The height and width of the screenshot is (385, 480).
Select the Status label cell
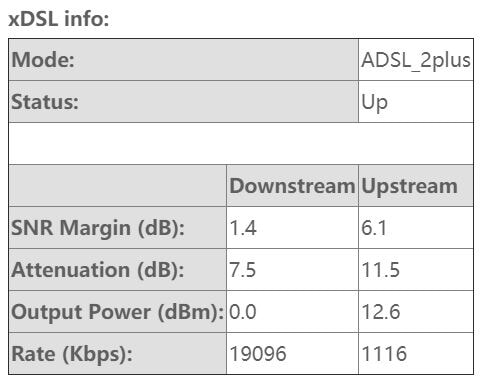coord(184,102)
